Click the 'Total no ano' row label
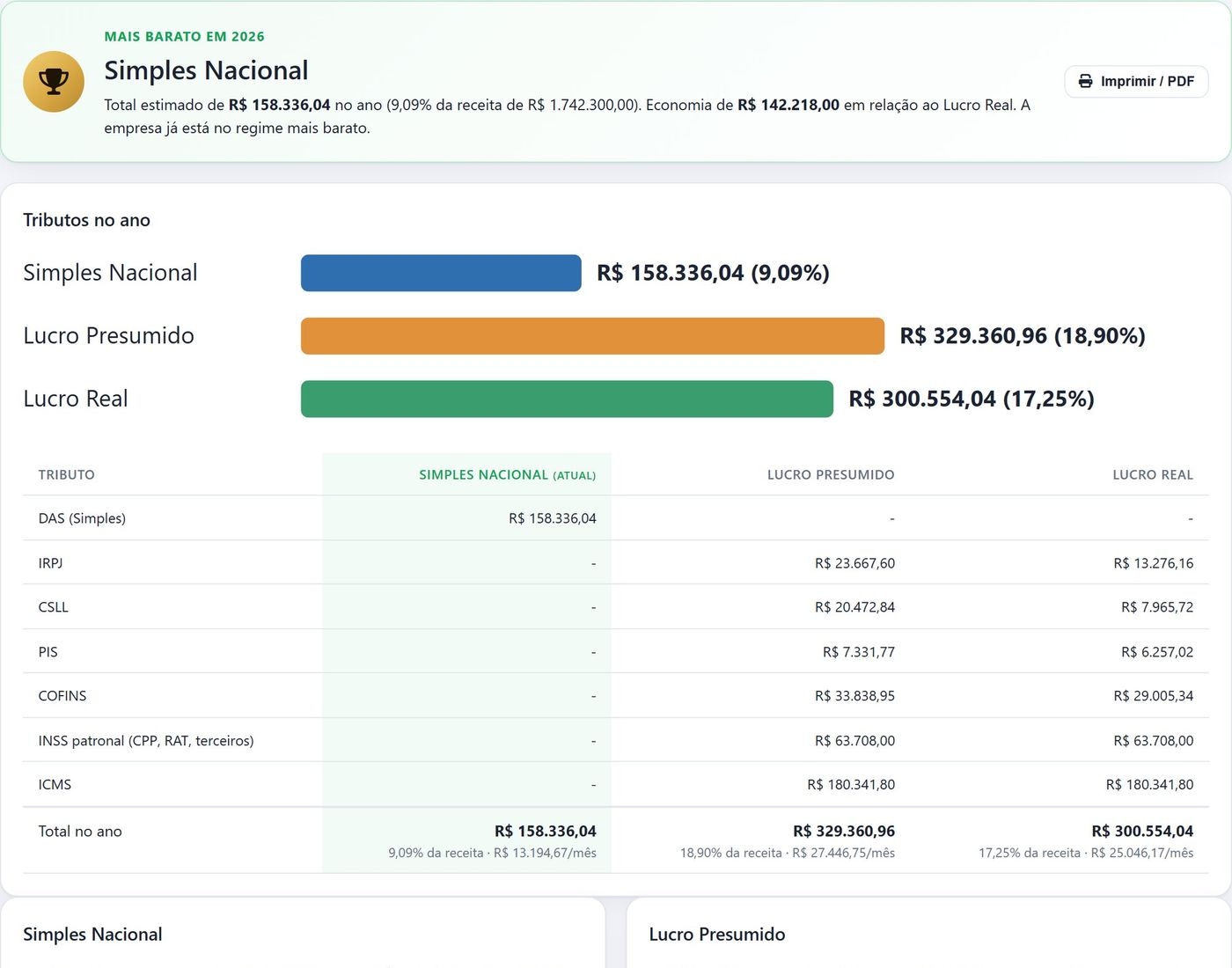The width and height of the screenshot is (1232, 968). (80, 832)
